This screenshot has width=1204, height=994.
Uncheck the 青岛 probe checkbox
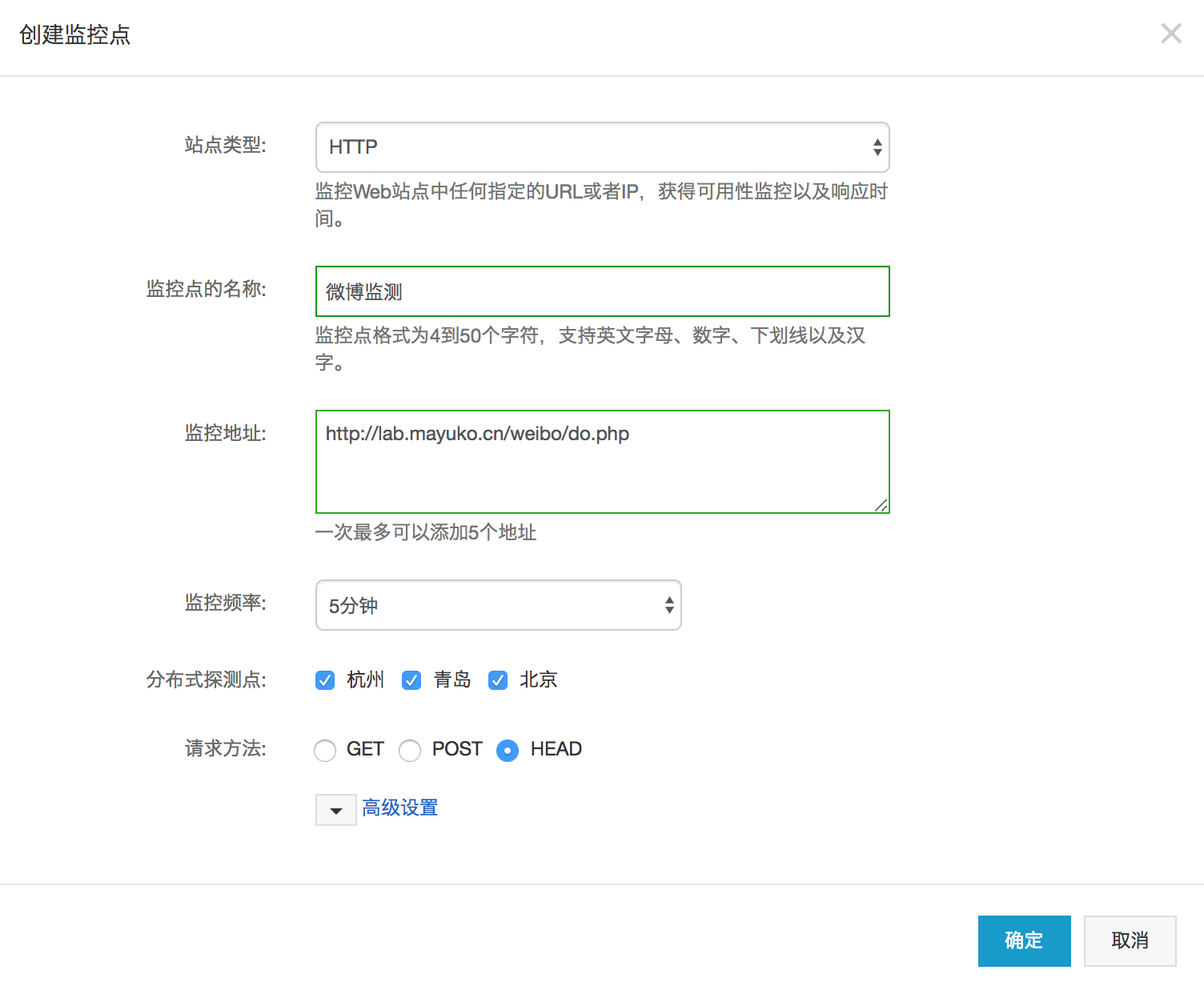[x=411, y=680]
